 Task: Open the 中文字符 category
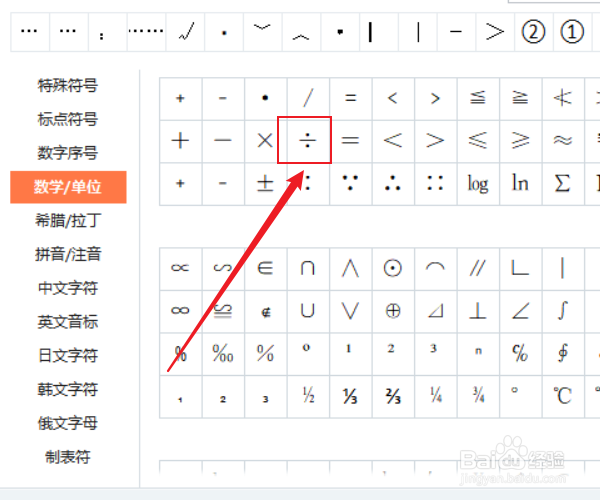(68, 288)
